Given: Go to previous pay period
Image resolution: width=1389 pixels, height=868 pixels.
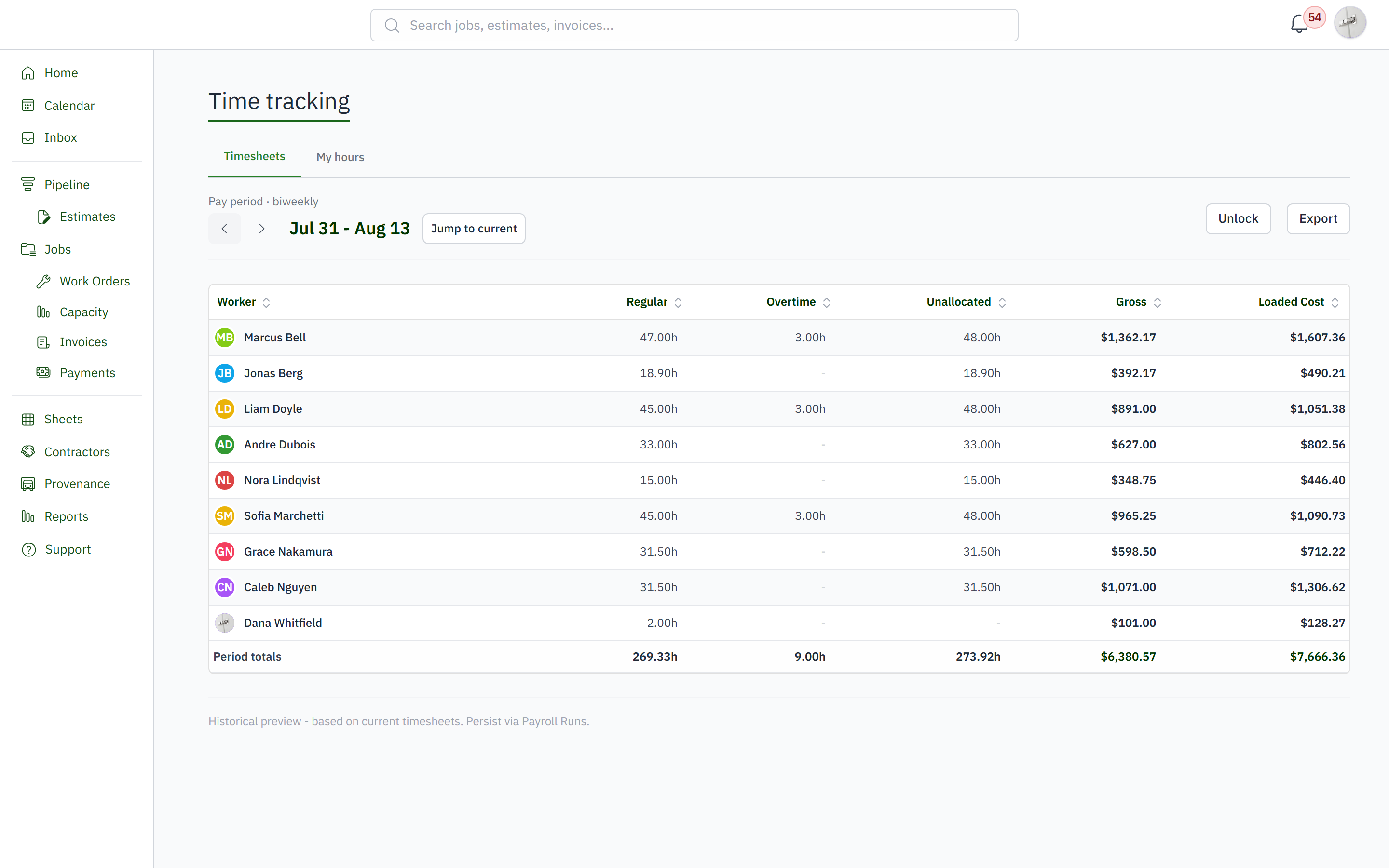Looking at the screenshot, I should (224, 229).
